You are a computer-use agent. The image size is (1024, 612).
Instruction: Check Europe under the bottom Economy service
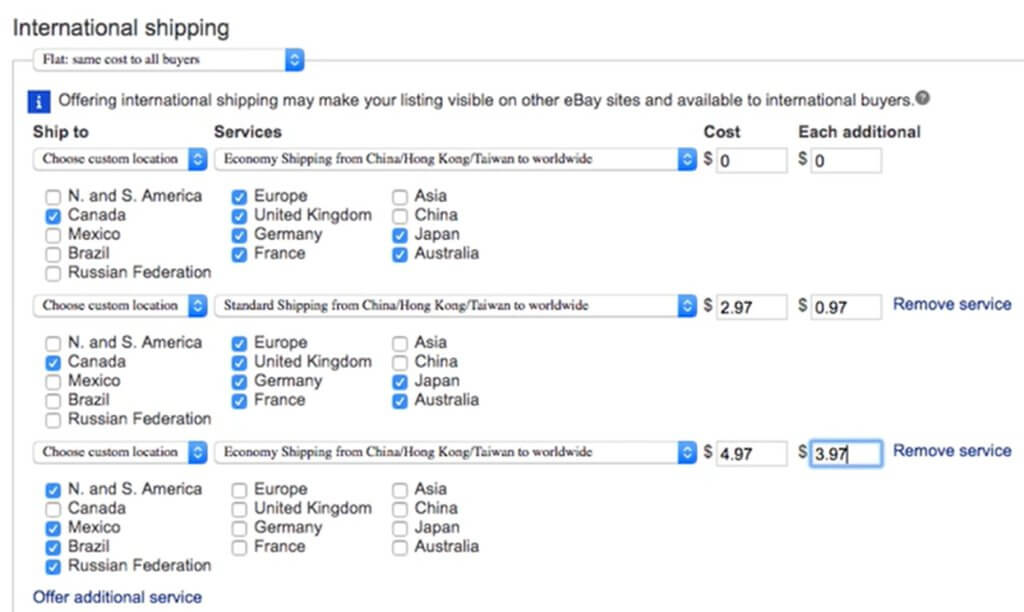[x=238, y=489]
